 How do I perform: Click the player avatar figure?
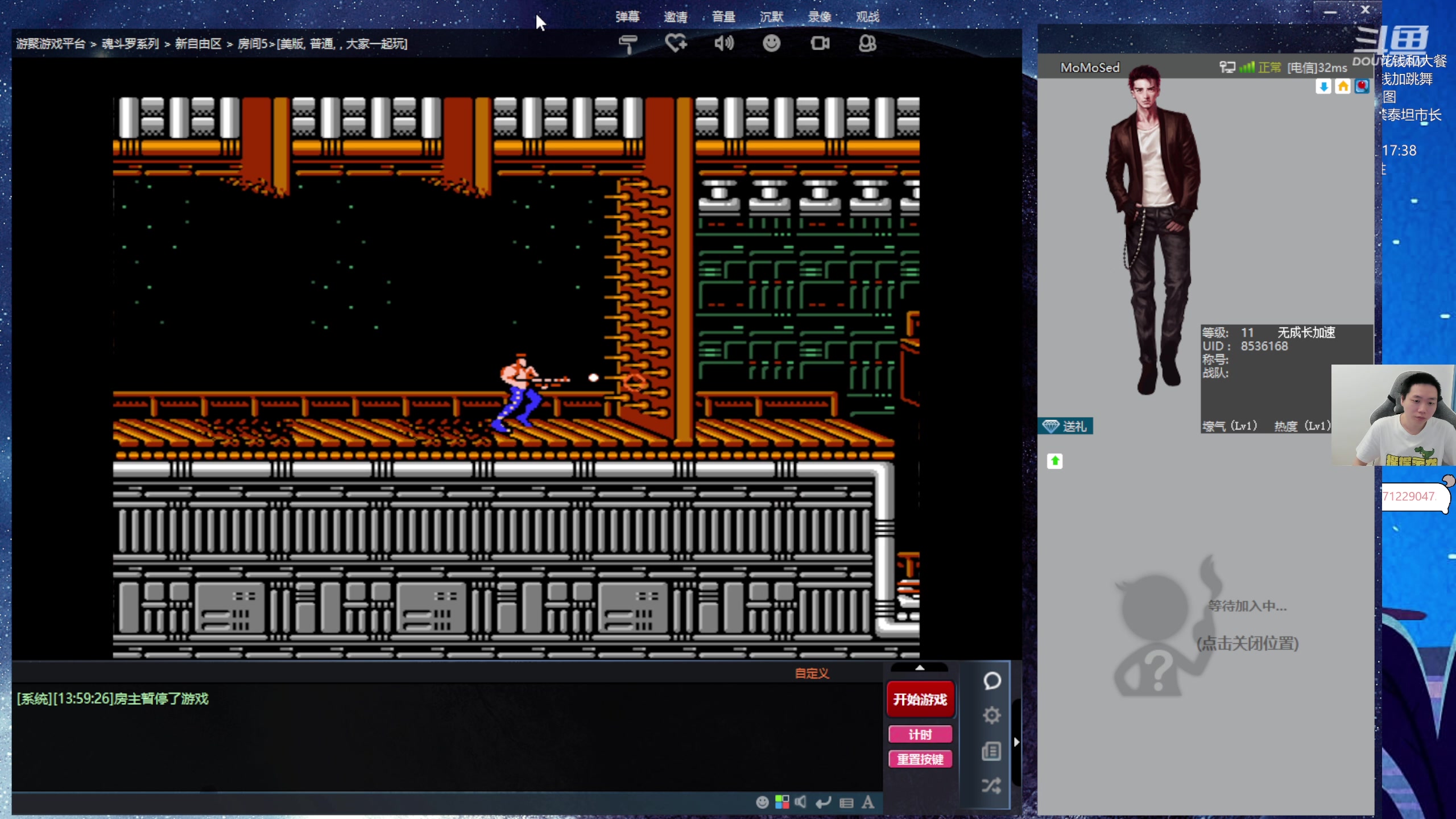1153,230
